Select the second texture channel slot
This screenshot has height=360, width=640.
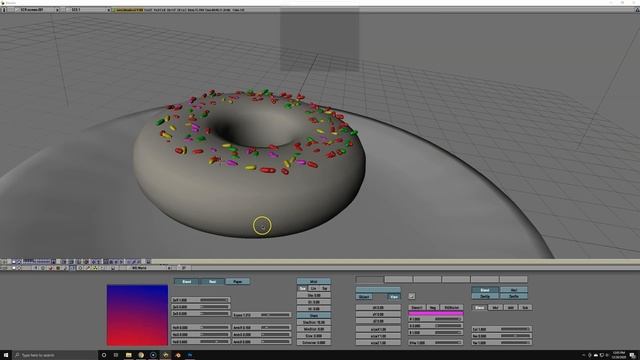tap(398, 280)
